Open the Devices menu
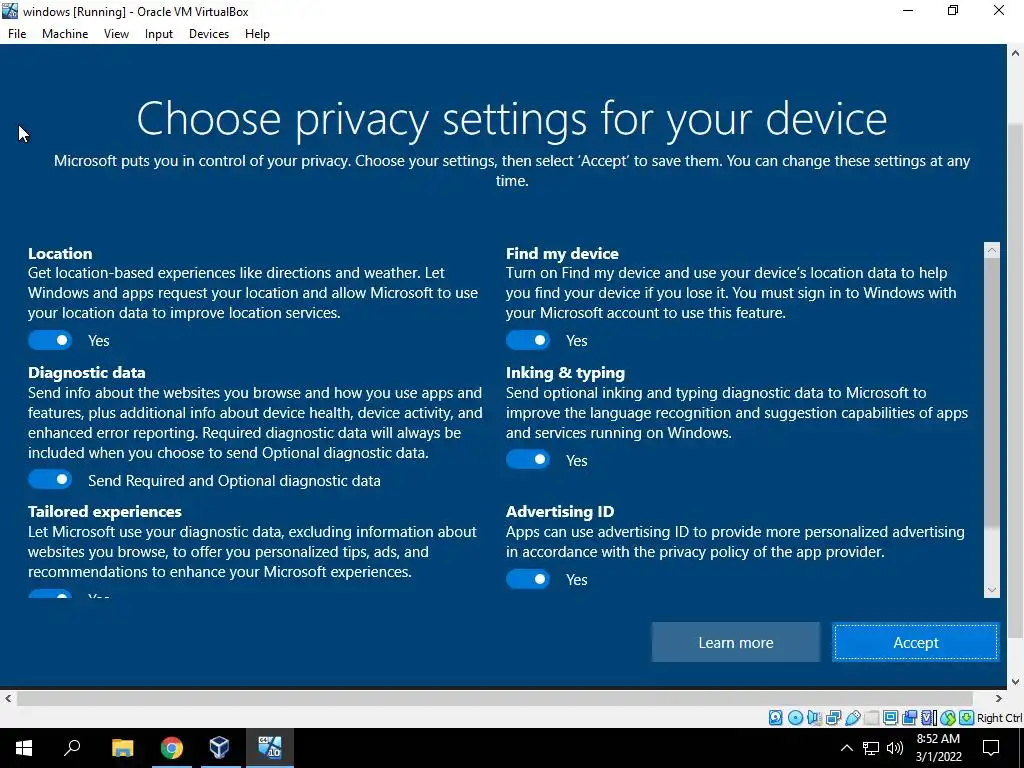 [x=209, y=34]
